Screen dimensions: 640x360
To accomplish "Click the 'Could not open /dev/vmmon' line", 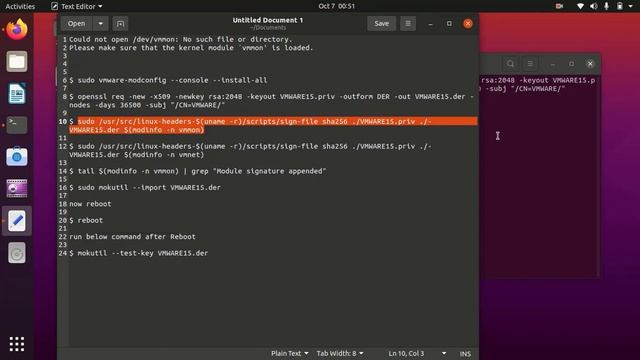I will click(x=180, y=40).
